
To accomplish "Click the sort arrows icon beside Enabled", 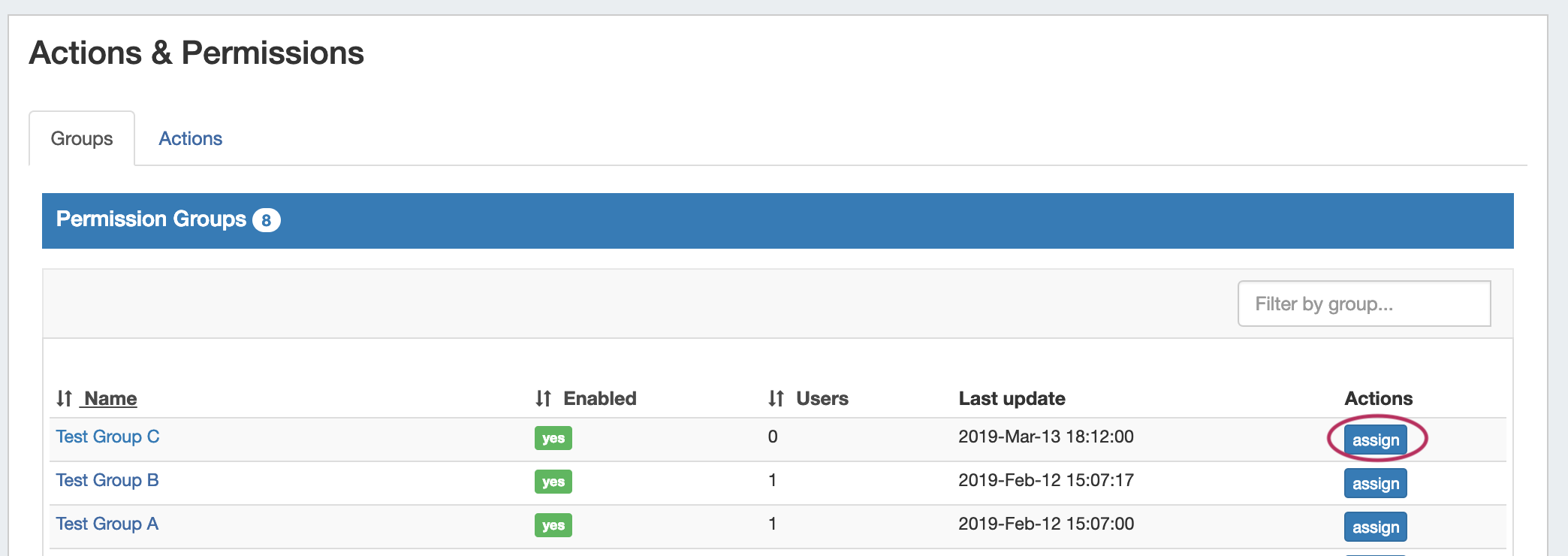I will pyautogui.click(x=544, y=398).
